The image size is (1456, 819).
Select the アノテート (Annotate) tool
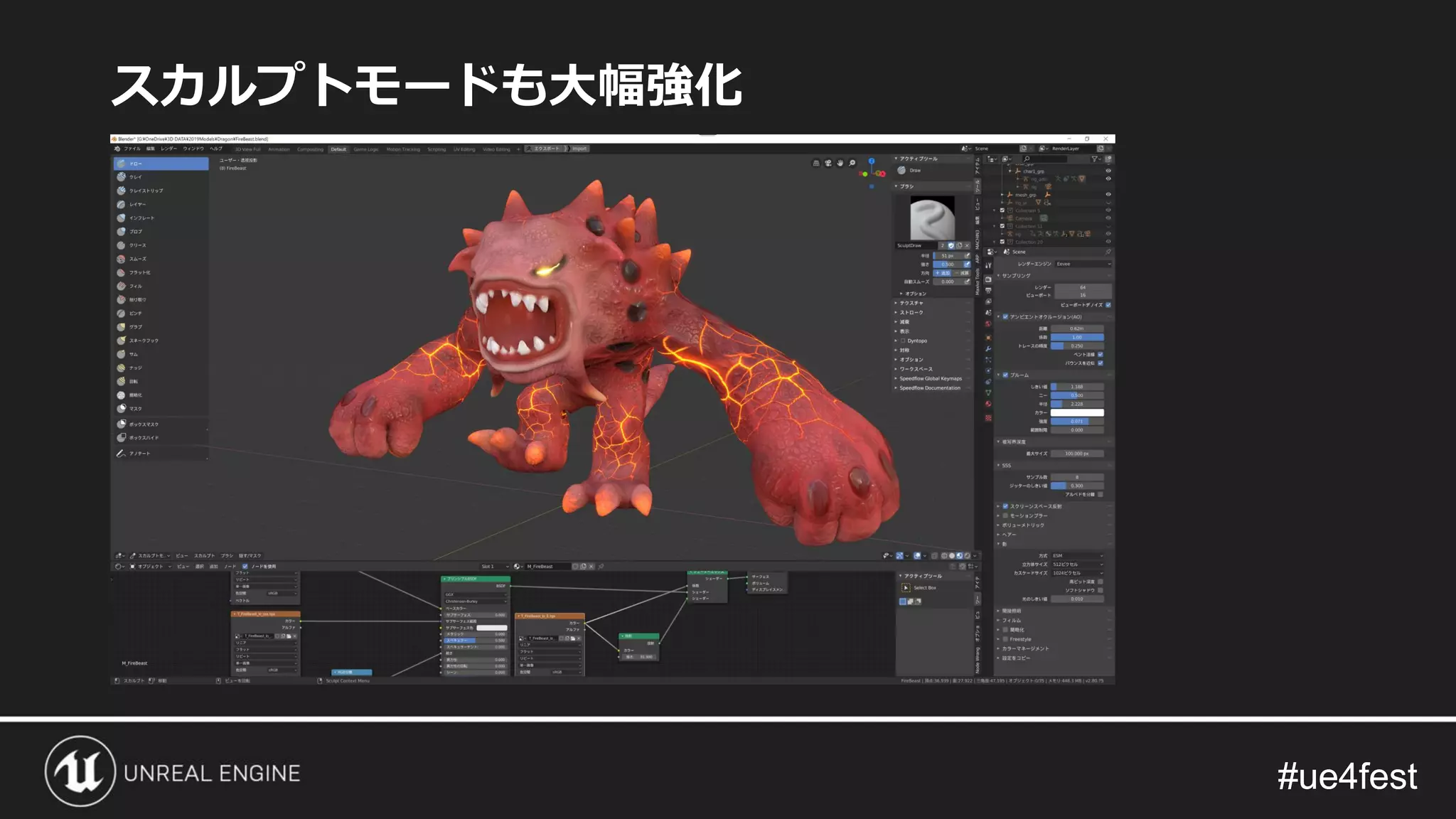(161, 454)
